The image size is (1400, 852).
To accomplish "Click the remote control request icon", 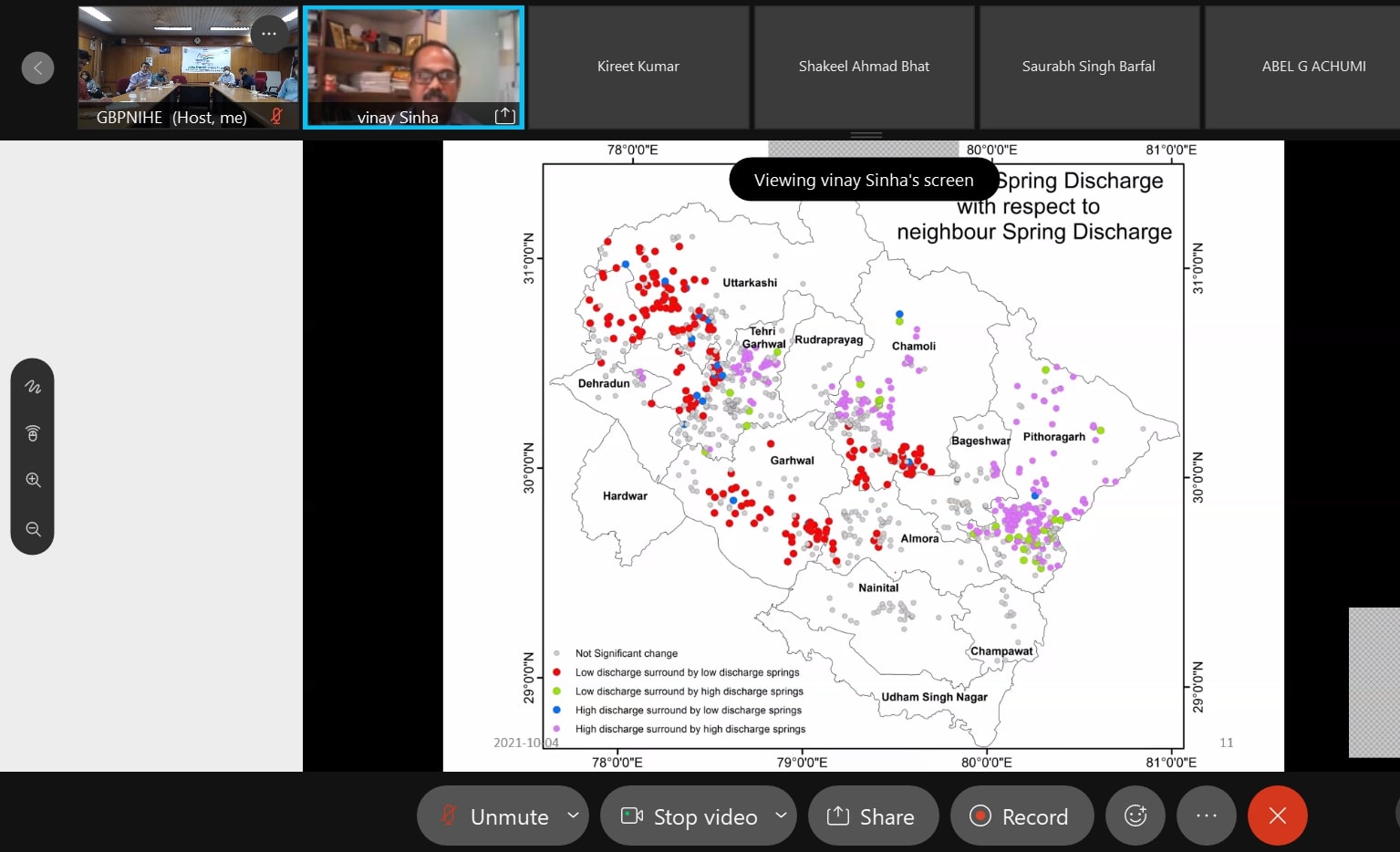I will 33,433.
